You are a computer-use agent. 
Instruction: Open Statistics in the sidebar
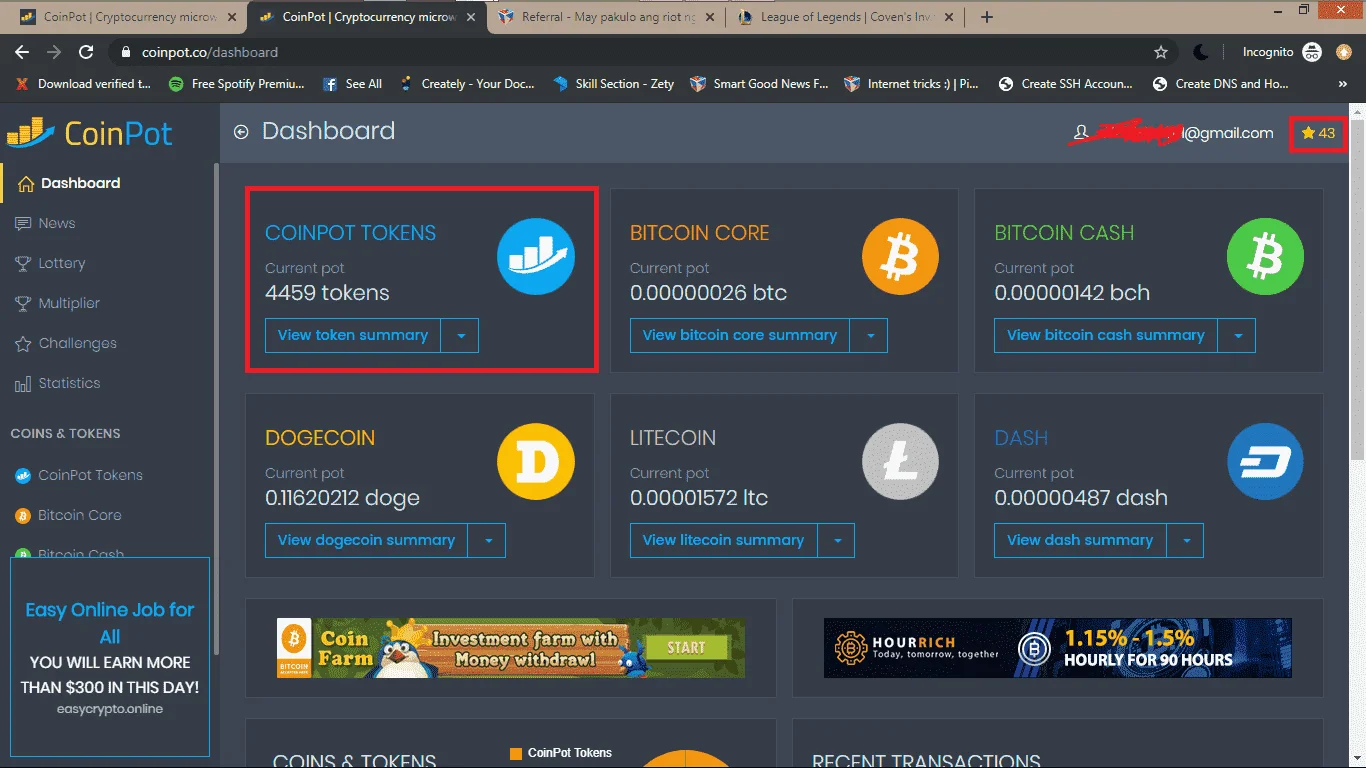[x=57, y=383]
